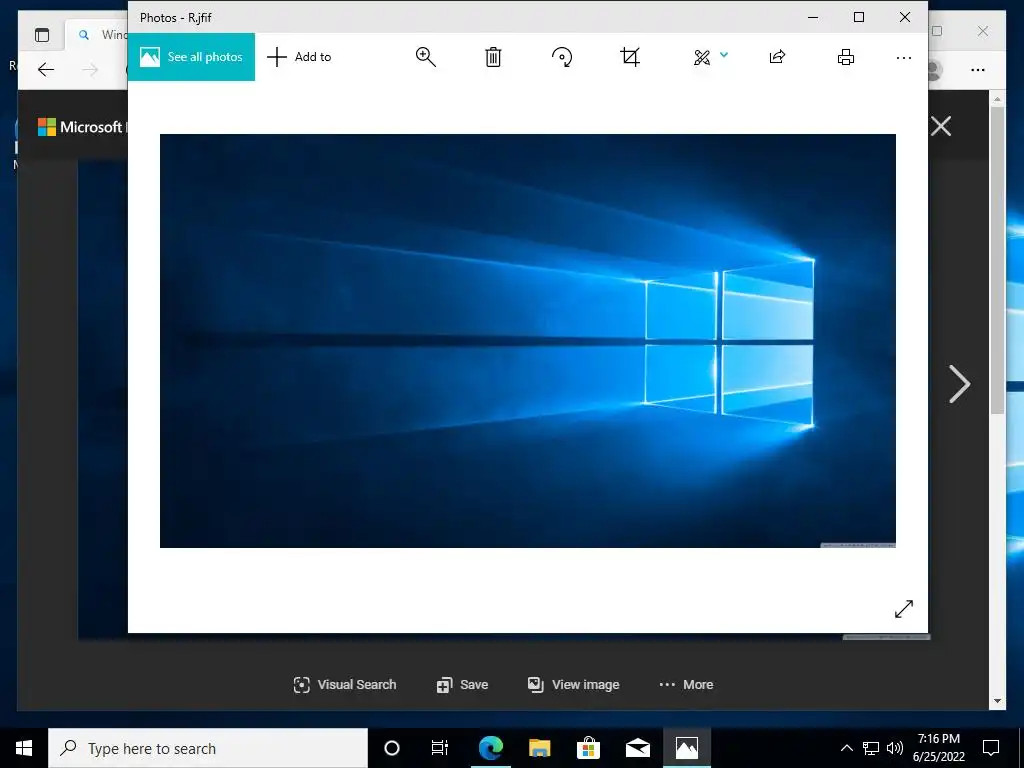Maximize the Photos window
Image resolution: width=1024 pixels, height=768 pixels.
pyautogui.click(x=859, y=18)
